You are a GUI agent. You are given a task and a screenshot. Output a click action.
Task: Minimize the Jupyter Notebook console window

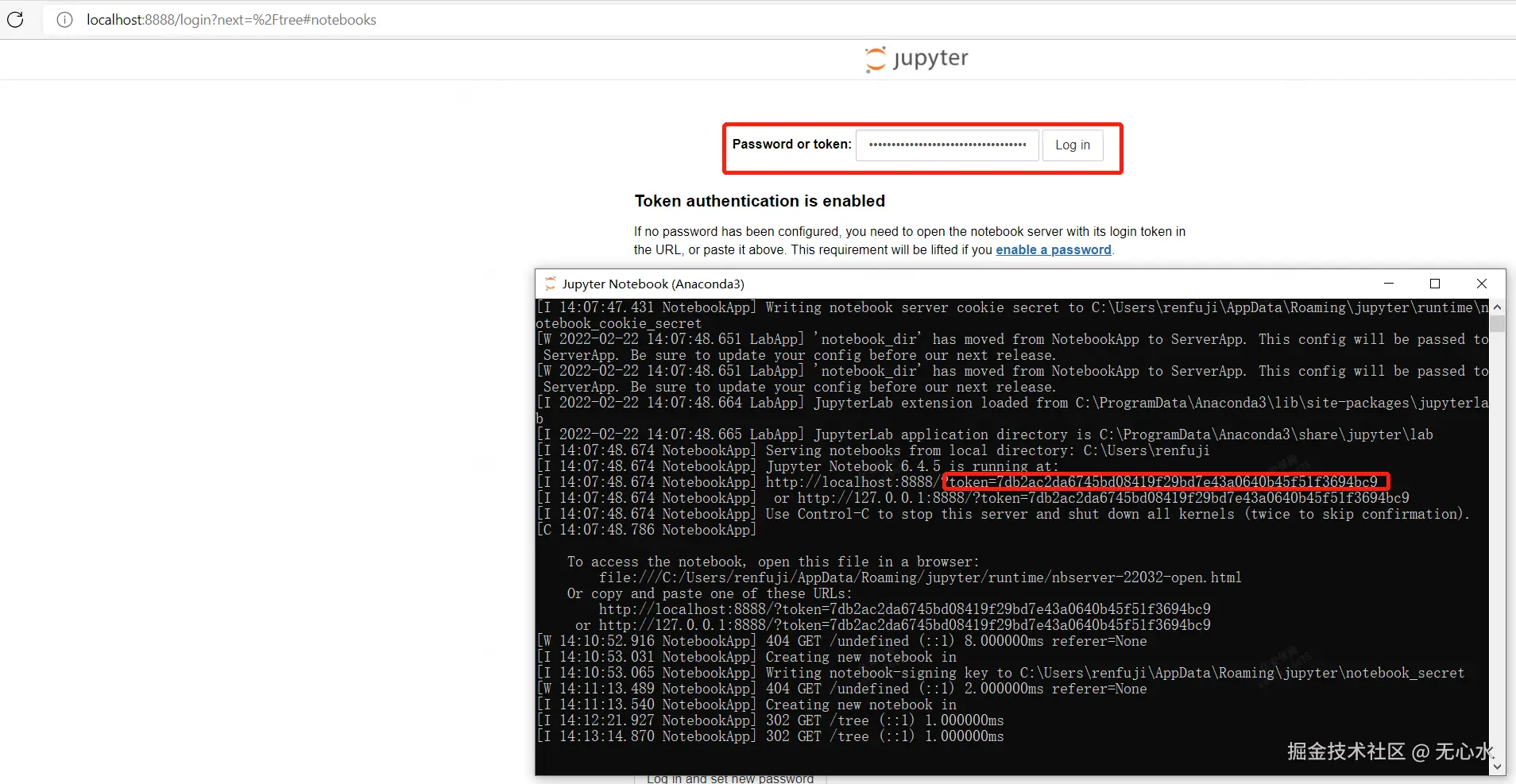click(x=1389, y=284)
